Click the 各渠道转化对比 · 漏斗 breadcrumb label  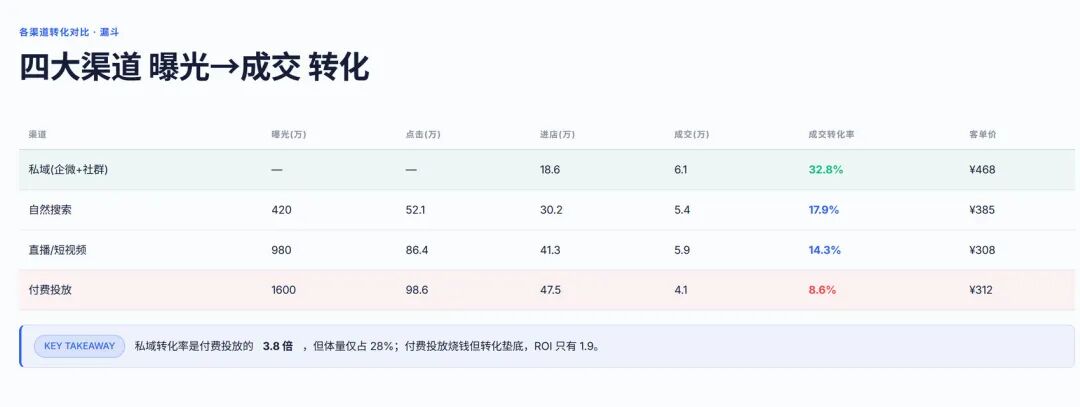click(x=70, y=32)
